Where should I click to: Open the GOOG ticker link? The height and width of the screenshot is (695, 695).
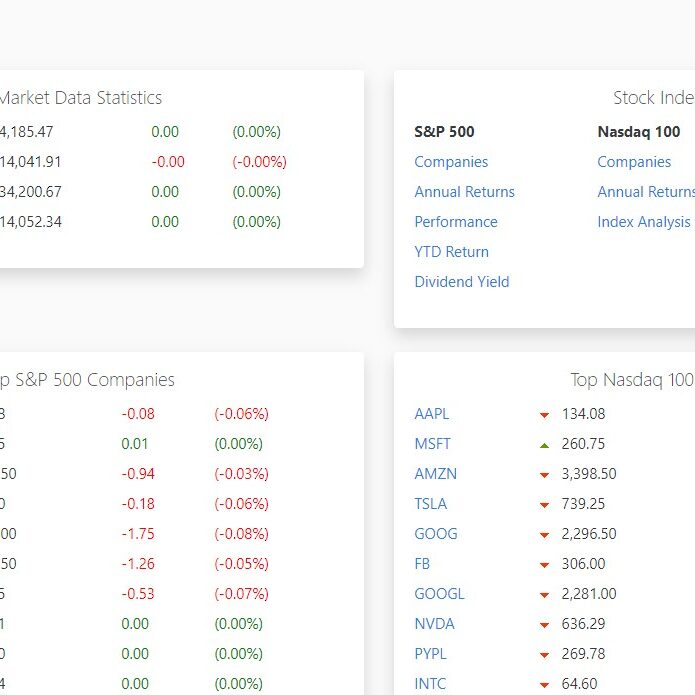click(435, 534)
